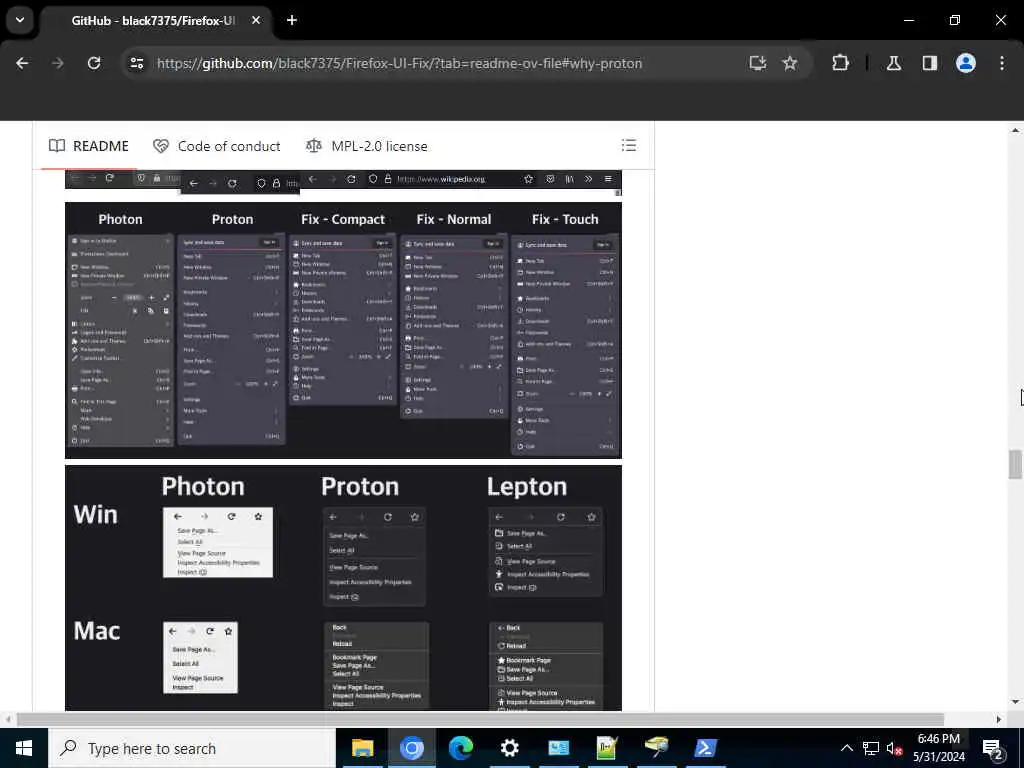Click the browser forward arrow
1024x768 pixels.
click(x=58, y=63)
